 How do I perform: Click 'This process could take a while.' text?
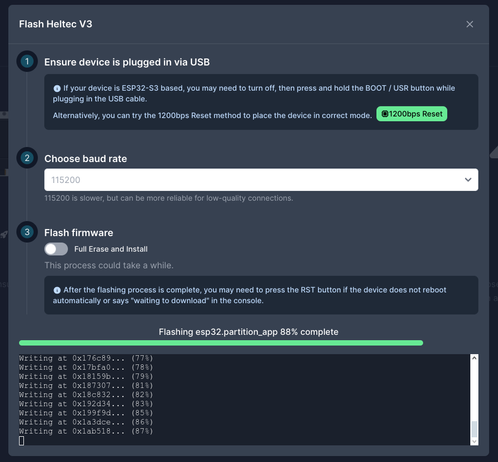coord(109,265)
